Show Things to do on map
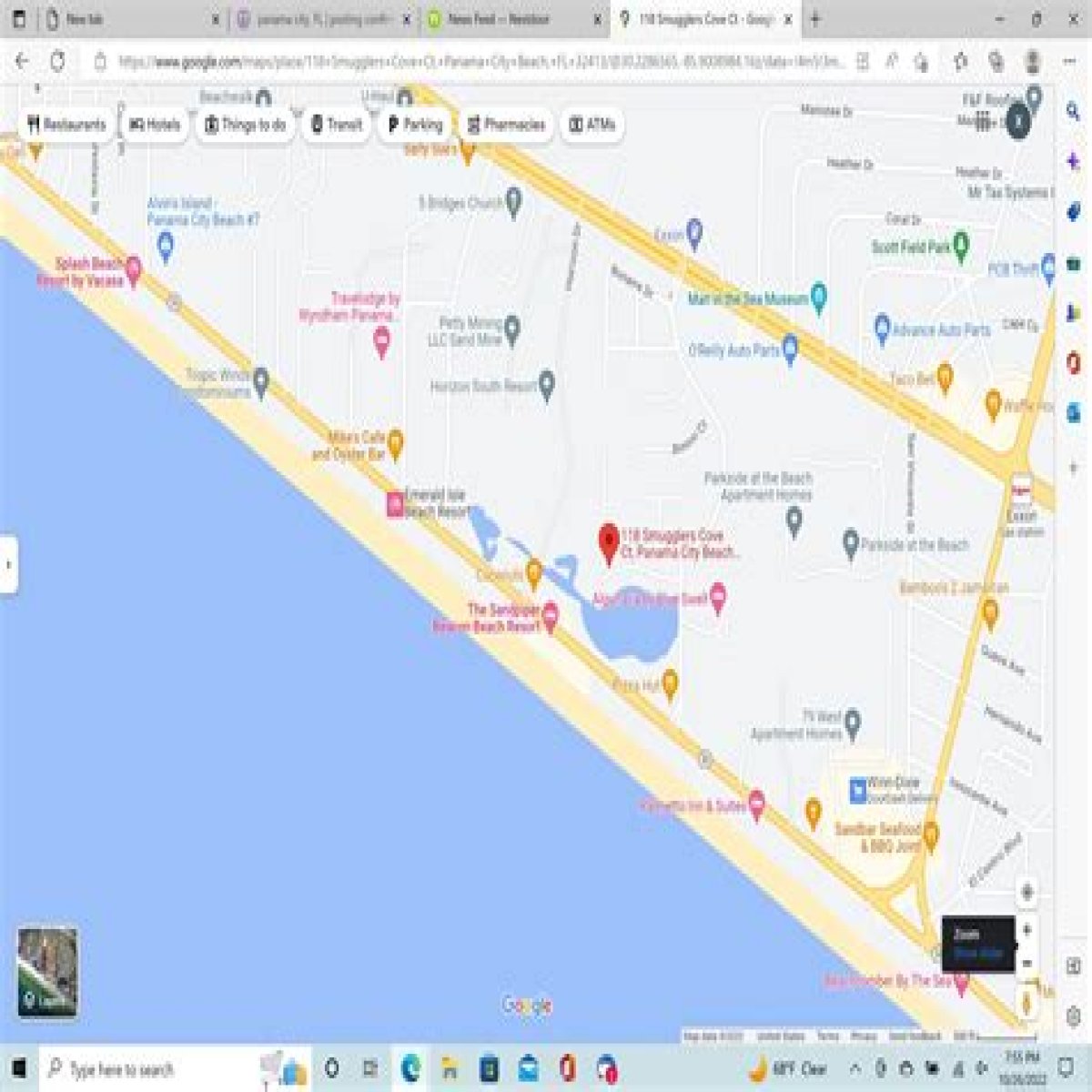 pos(245,125)
